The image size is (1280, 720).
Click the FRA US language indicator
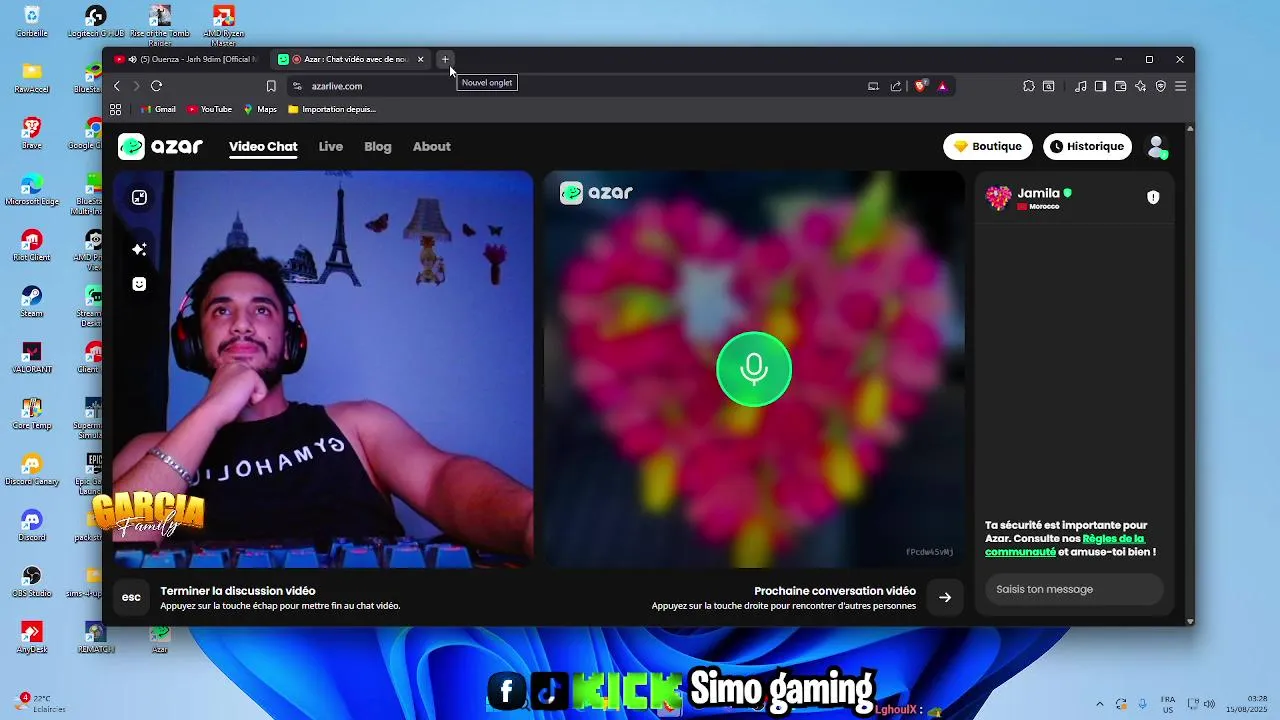[1168, 704]
